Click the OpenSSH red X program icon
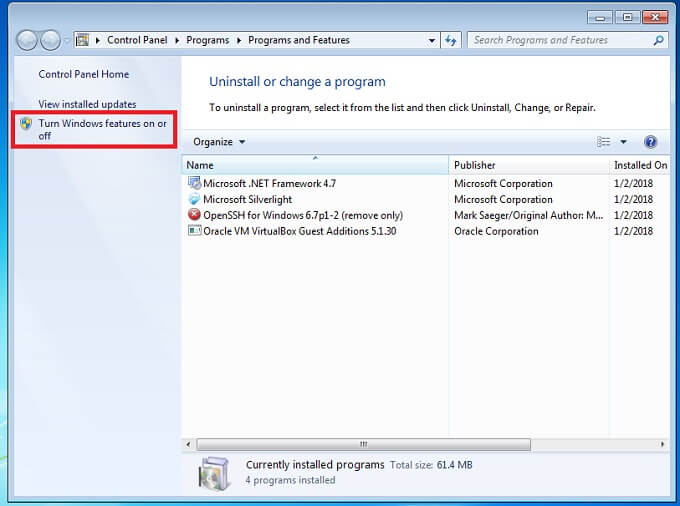This screenshot has width=680, height=506. click(194, 215)
